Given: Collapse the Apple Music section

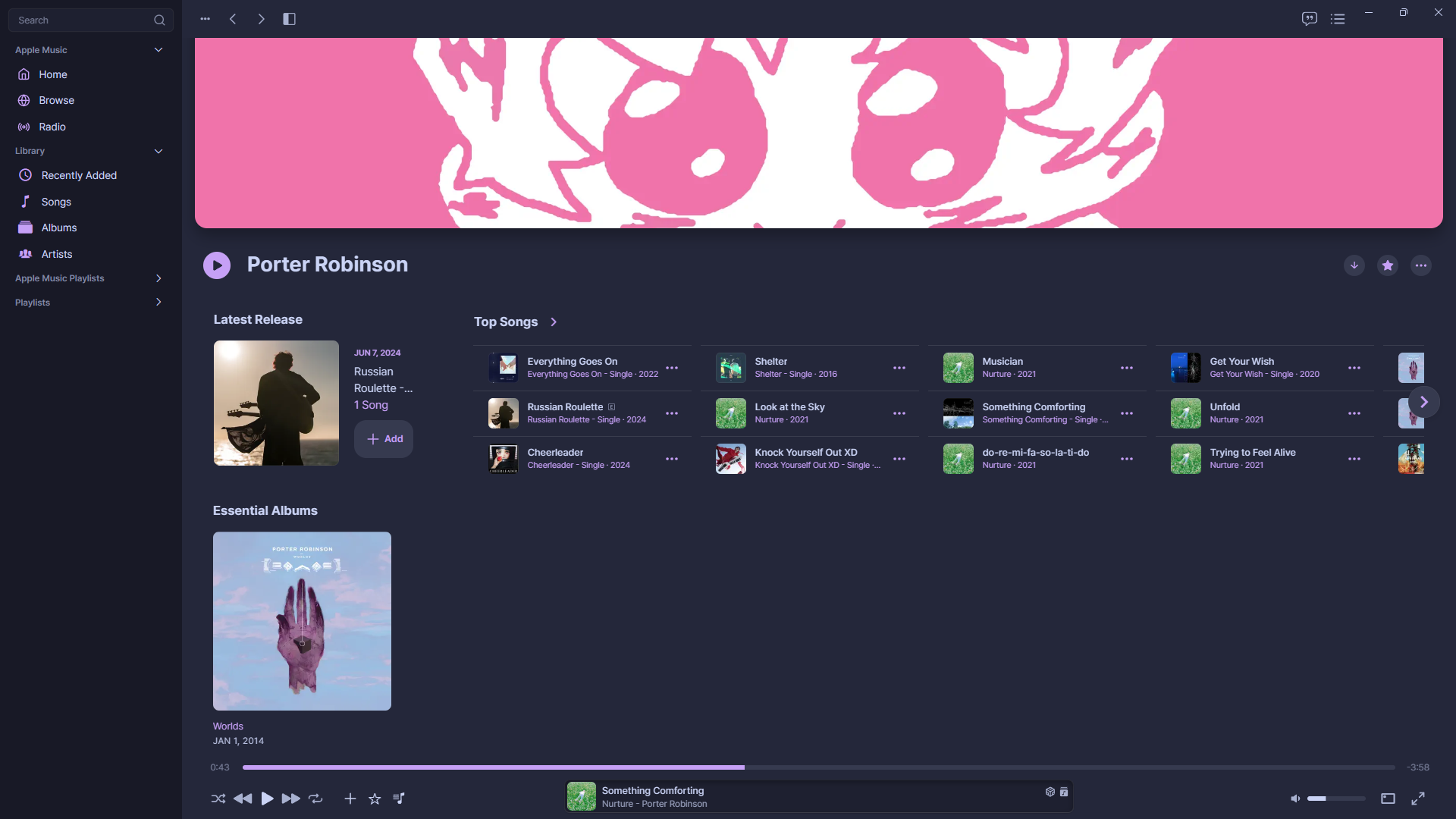Looking at the screenshot, I should pos(158,50).
